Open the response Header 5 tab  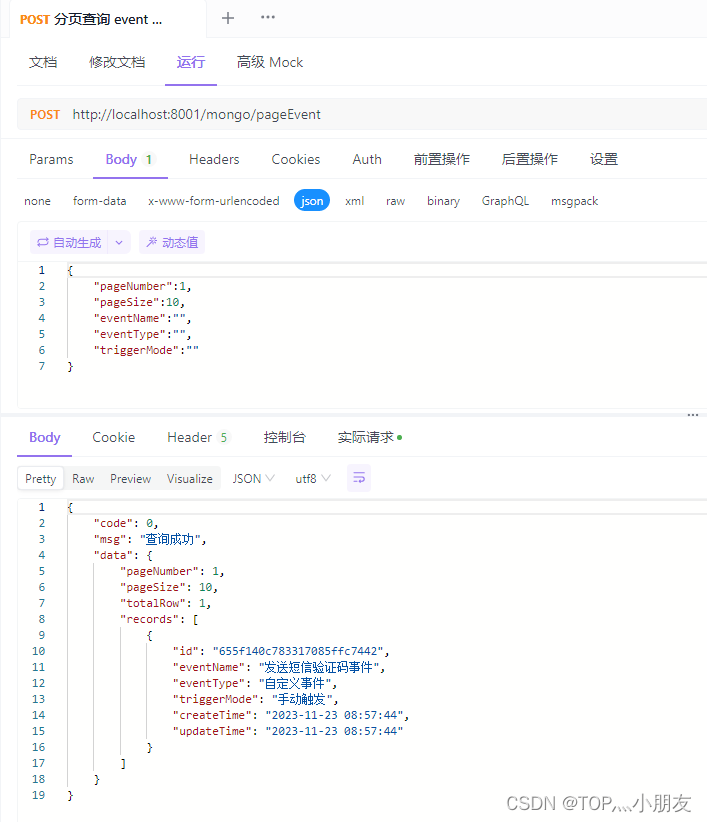click(198, 437)
